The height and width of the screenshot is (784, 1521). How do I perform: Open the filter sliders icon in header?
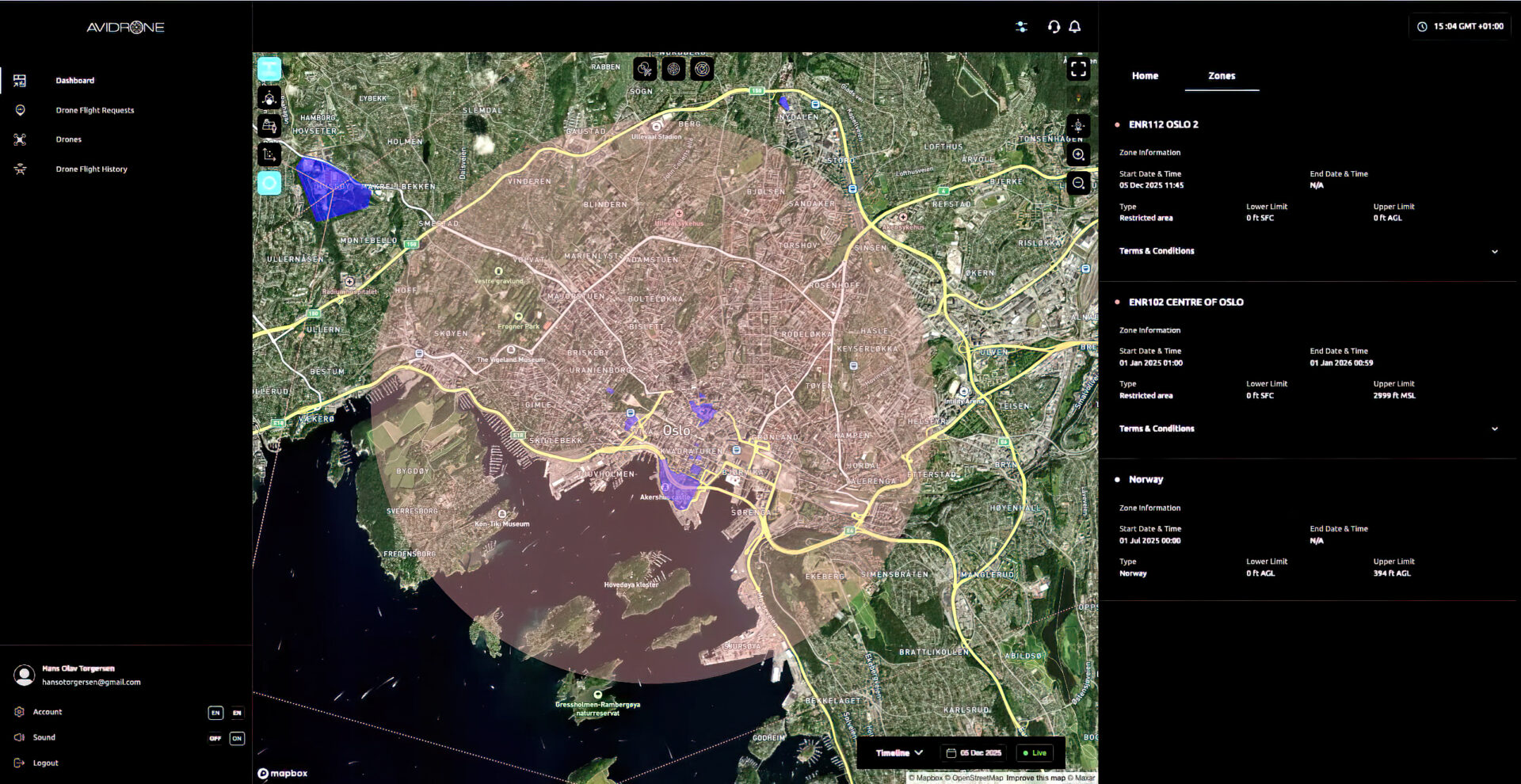pos(1022,27)
